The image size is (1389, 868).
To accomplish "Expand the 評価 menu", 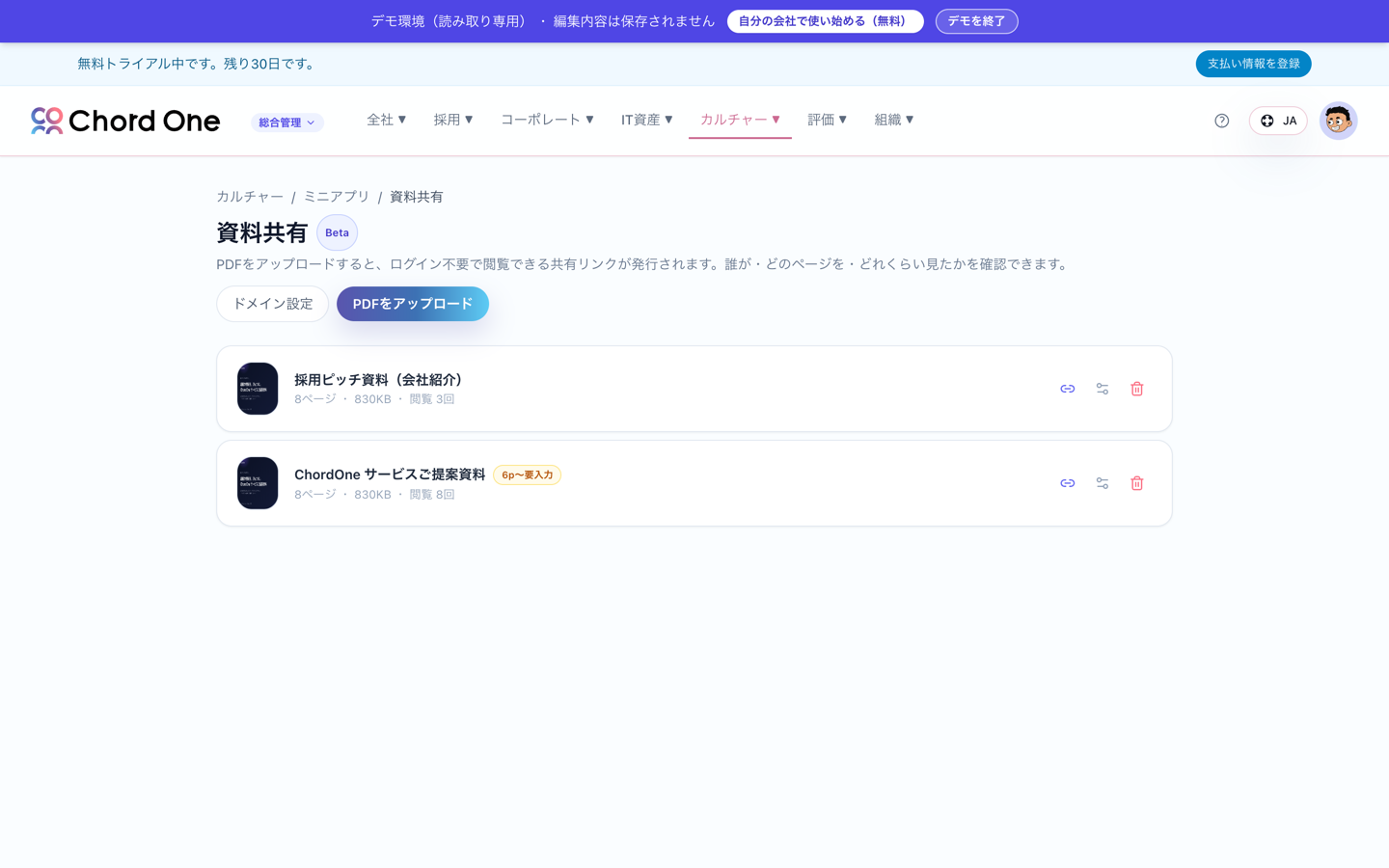I will (x=827, y=120).
